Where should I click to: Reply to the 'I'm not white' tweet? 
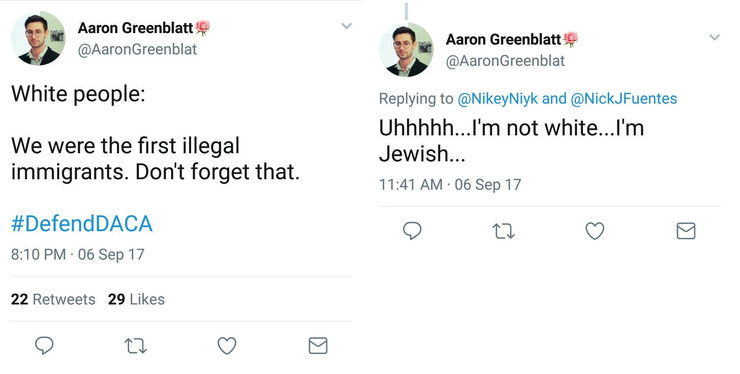pos(412,231)
